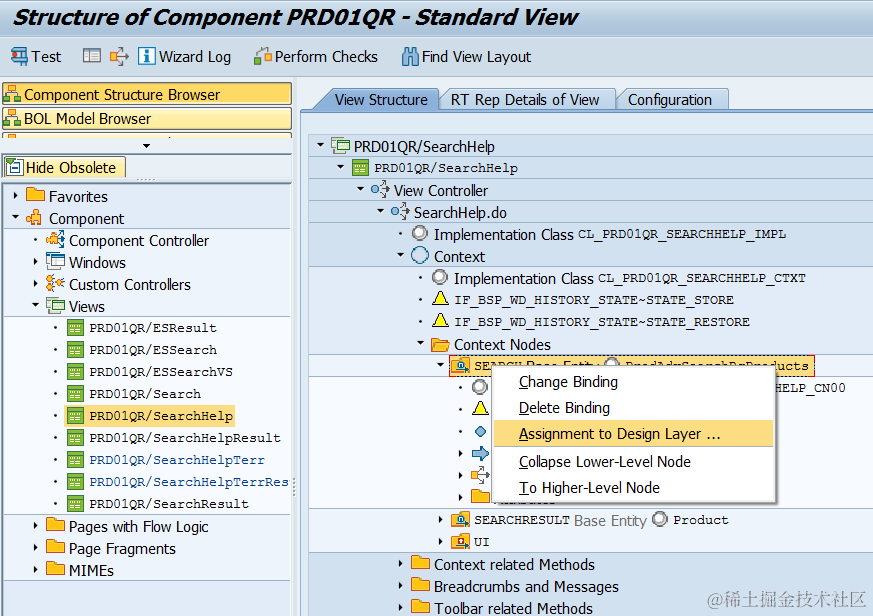Click the warning icon beside STATE_RESTORE
This screenshot has height=616, width=873.
[440, 321]
